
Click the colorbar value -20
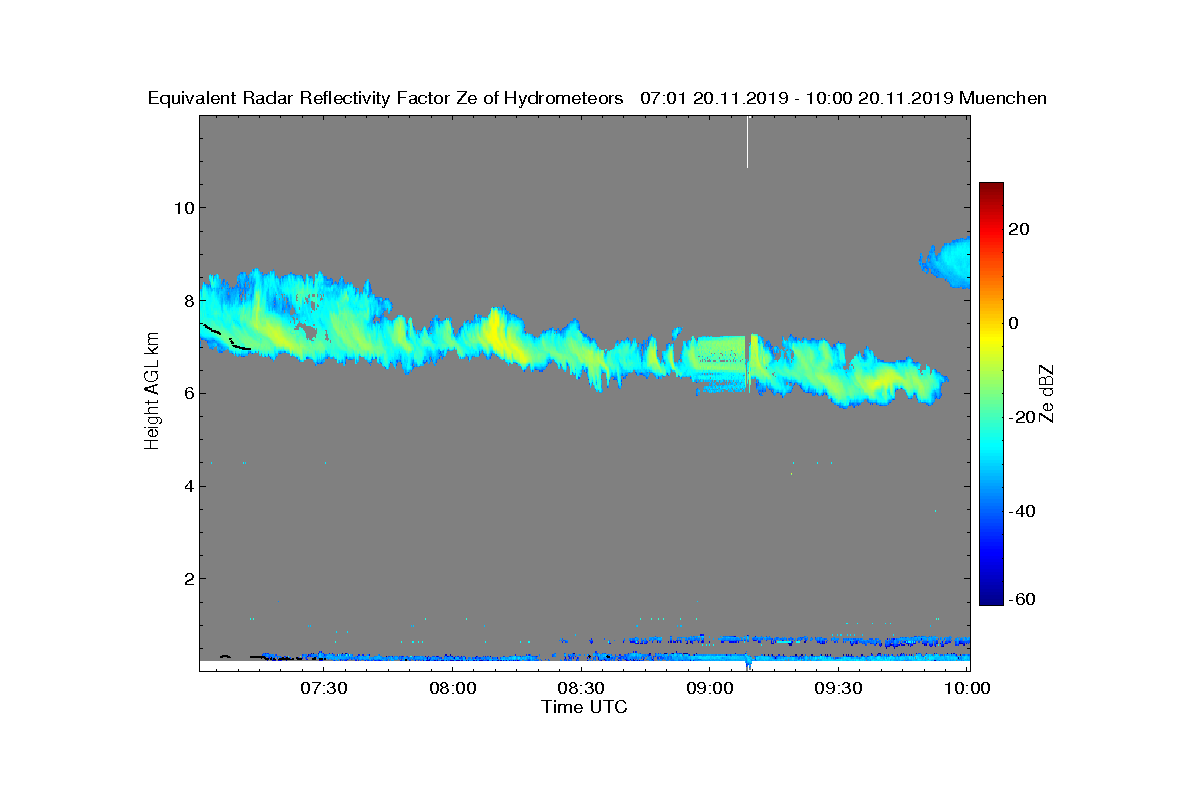tap(1020, 417)
